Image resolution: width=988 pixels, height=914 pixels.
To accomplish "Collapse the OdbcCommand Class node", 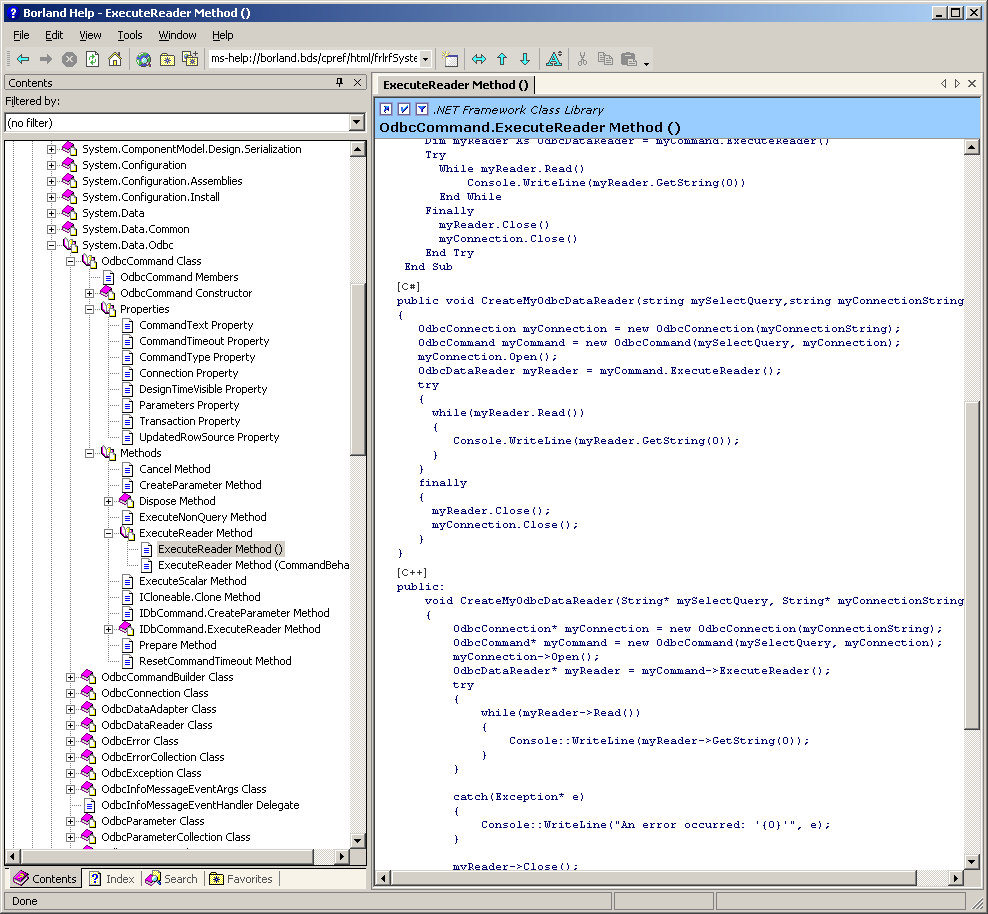I will (71, 261).
